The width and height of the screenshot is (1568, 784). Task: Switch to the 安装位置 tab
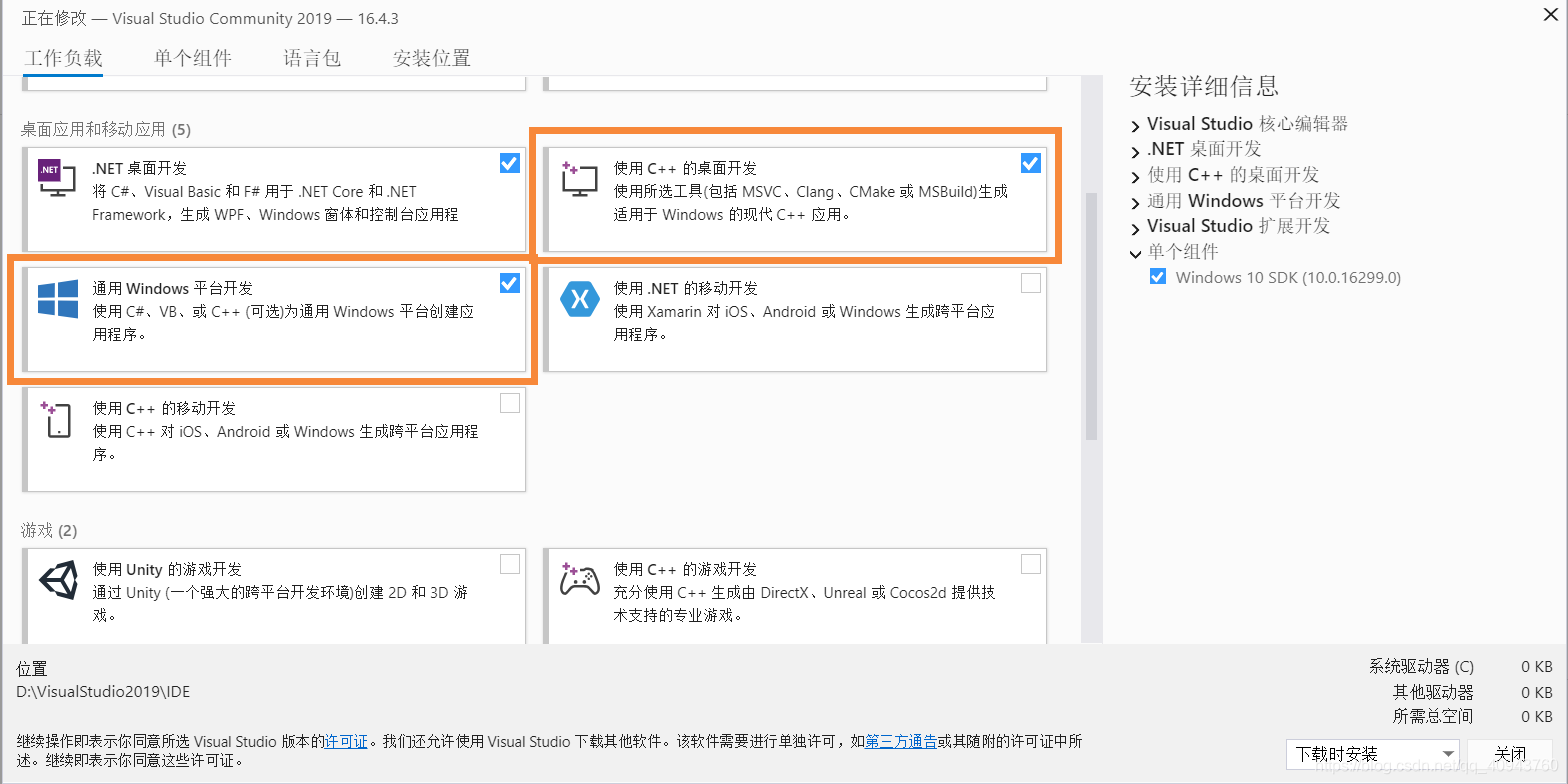(x=432, y=58)
